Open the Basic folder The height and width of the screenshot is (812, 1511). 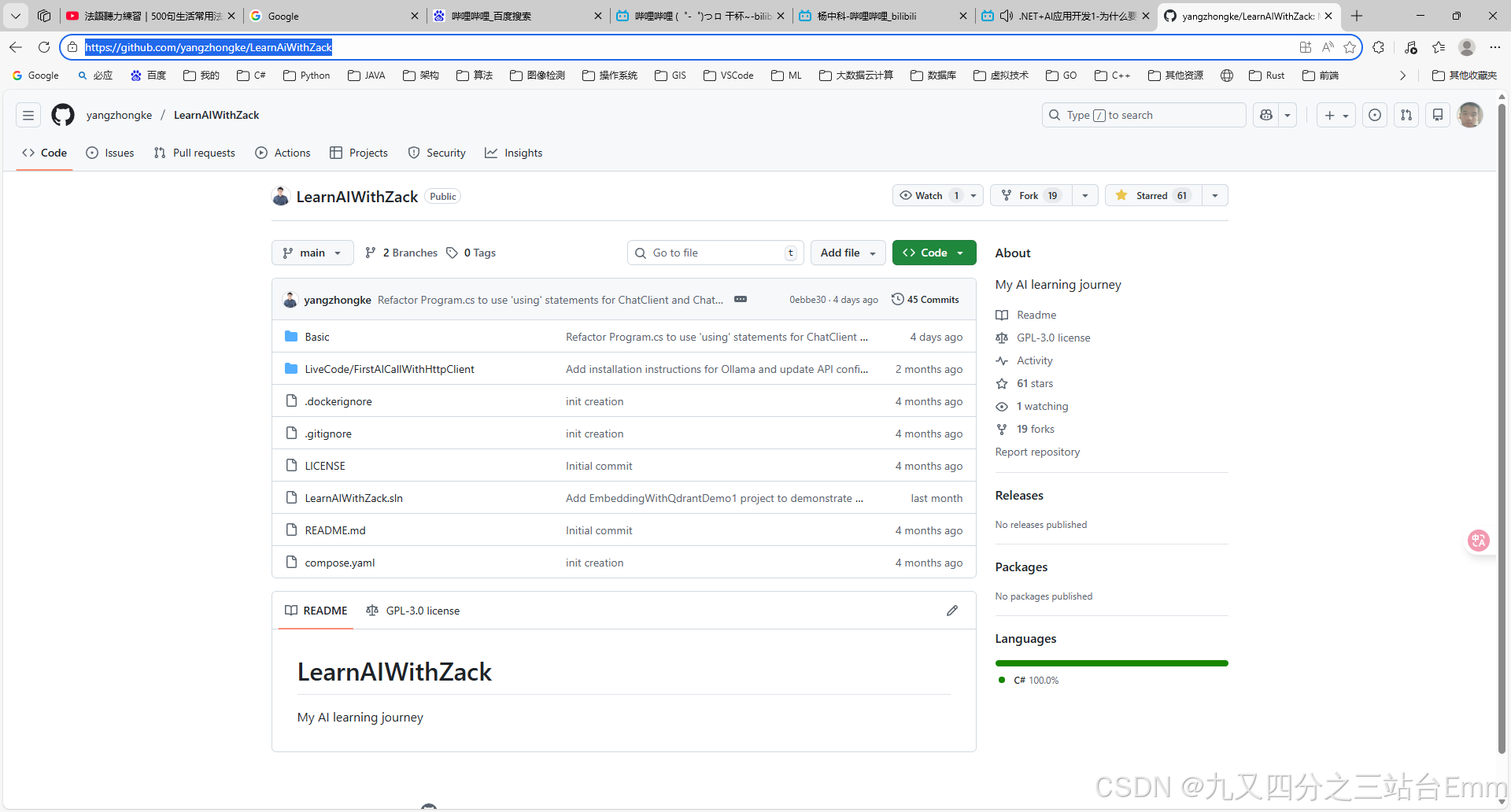pos(317,337)
